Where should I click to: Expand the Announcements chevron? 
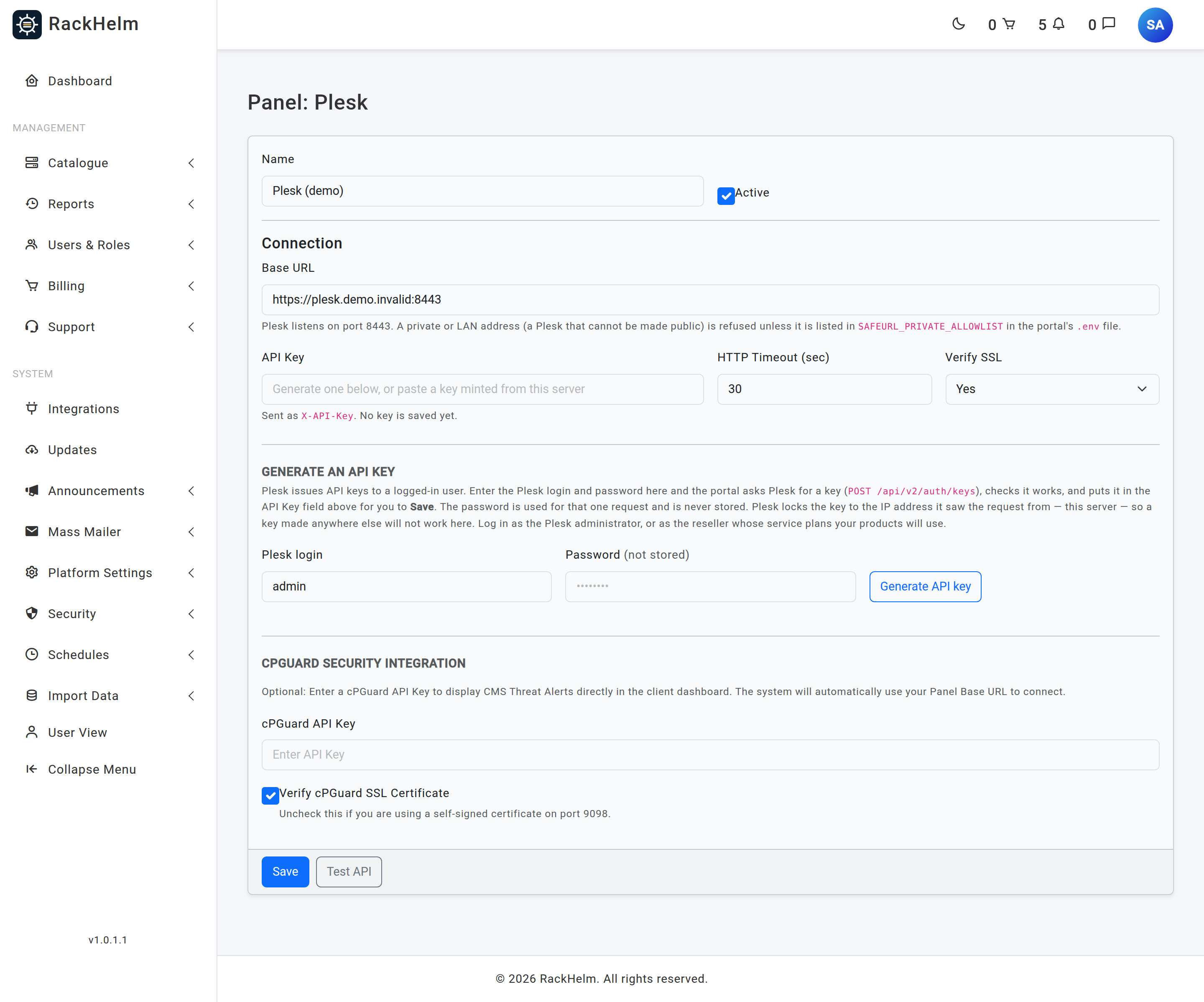tap(191, 491)
